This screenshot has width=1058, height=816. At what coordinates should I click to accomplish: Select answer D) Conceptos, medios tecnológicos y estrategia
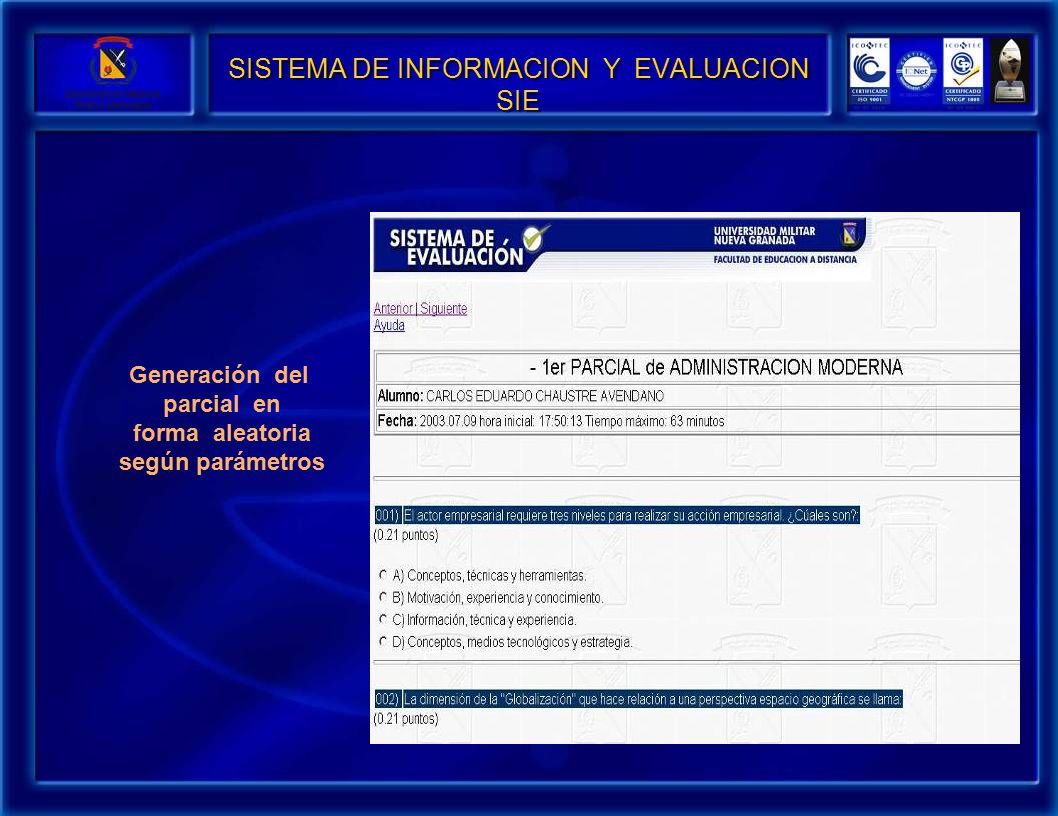coord(383,641)
